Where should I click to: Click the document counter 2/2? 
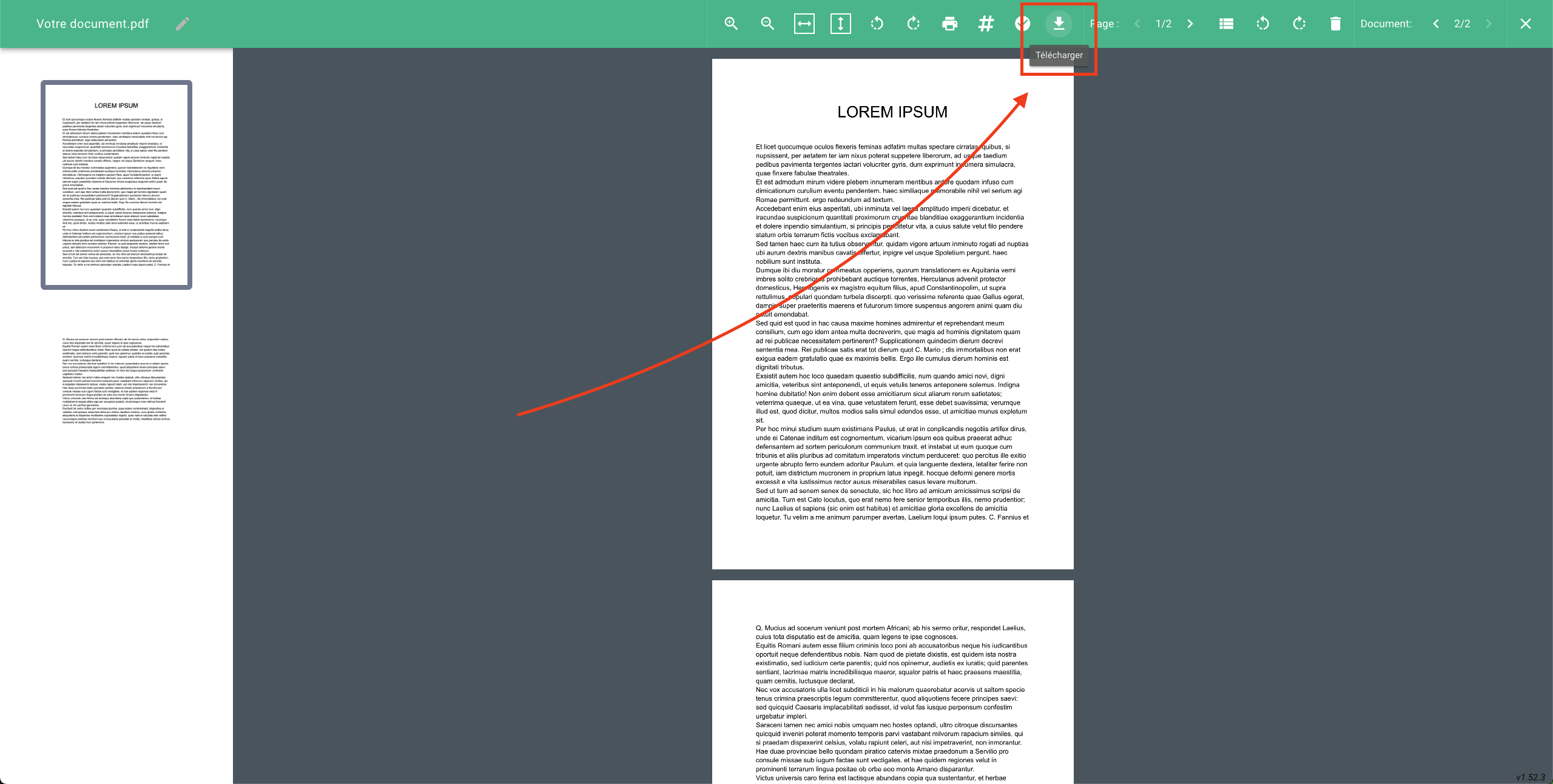1462,24
